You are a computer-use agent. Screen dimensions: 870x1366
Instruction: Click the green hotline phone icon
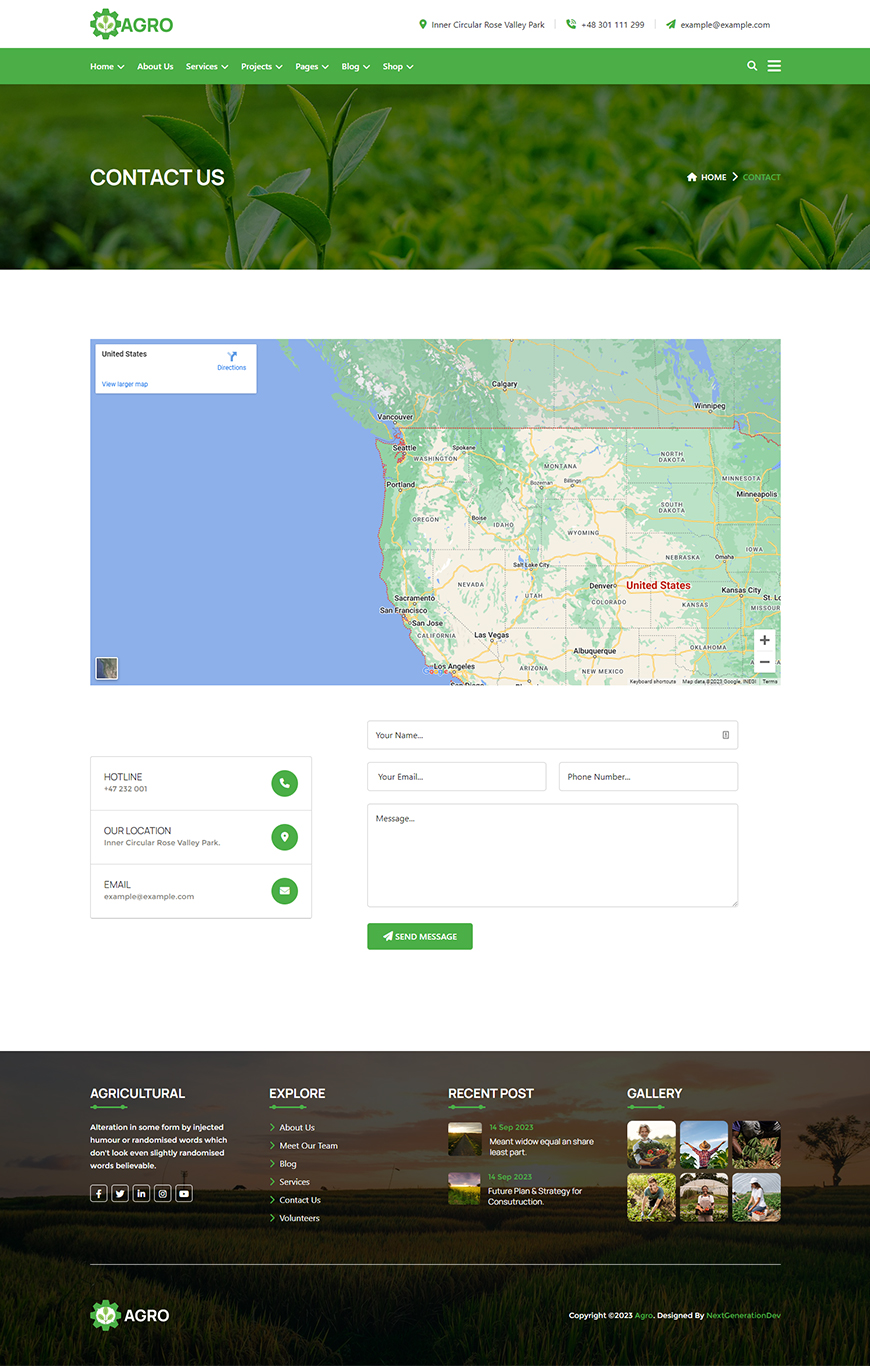coord(285,783)
